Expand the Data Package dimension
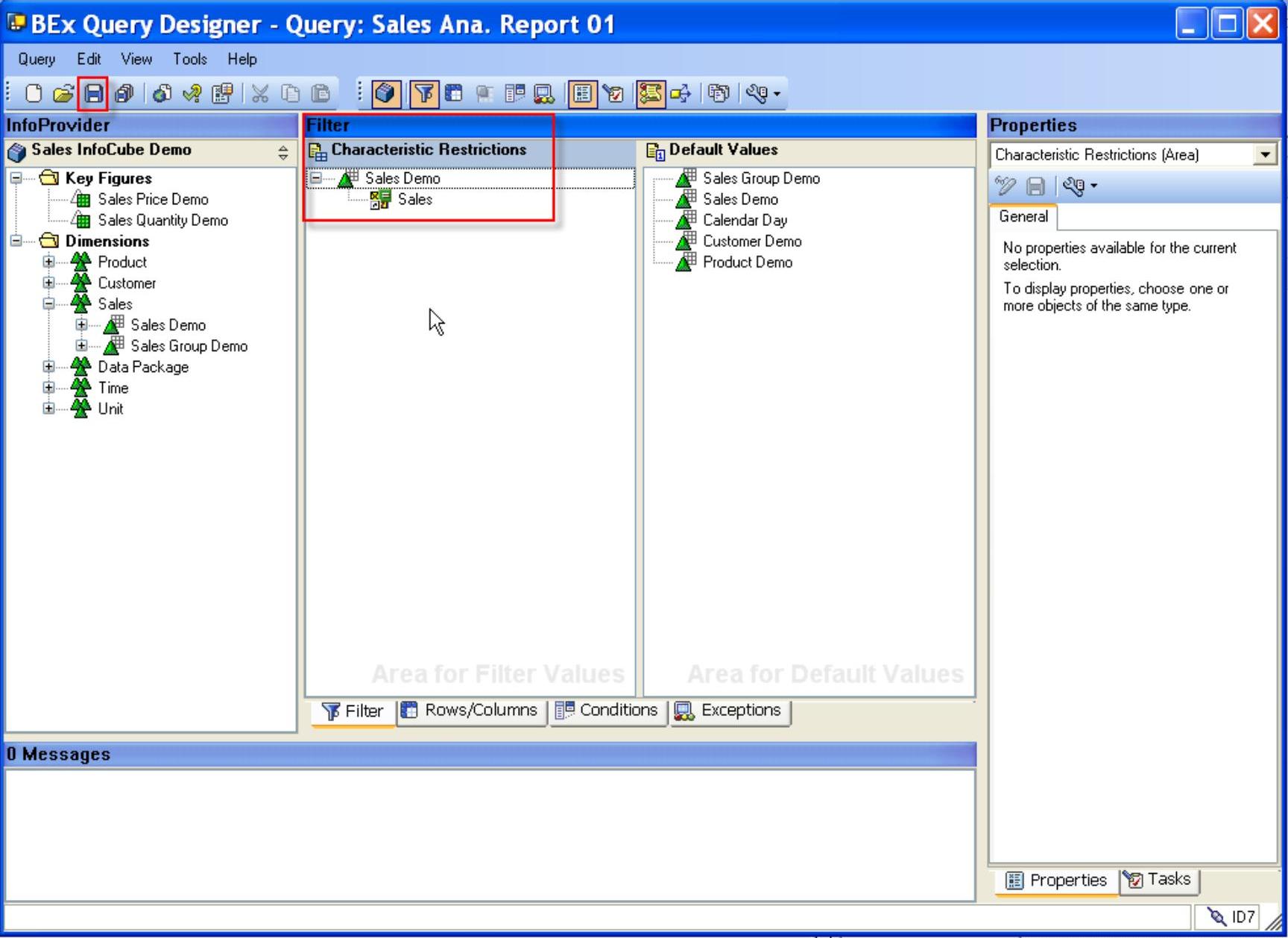1288x938 pixels. [x=48, y=367]
